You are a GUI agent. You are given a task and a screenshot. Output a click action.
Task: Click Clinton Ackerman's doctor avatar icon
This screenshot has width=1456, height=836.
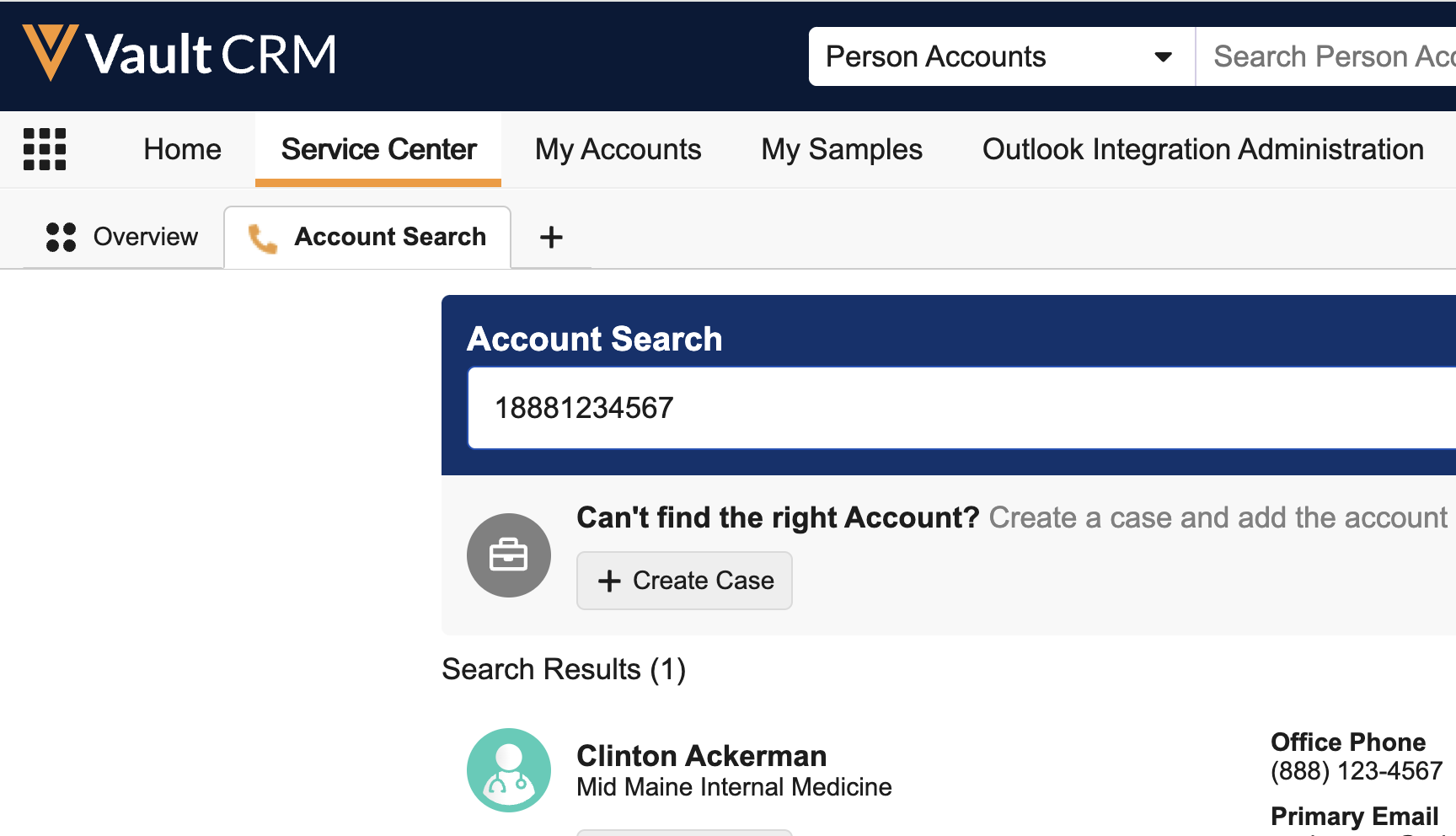point(508,769)
